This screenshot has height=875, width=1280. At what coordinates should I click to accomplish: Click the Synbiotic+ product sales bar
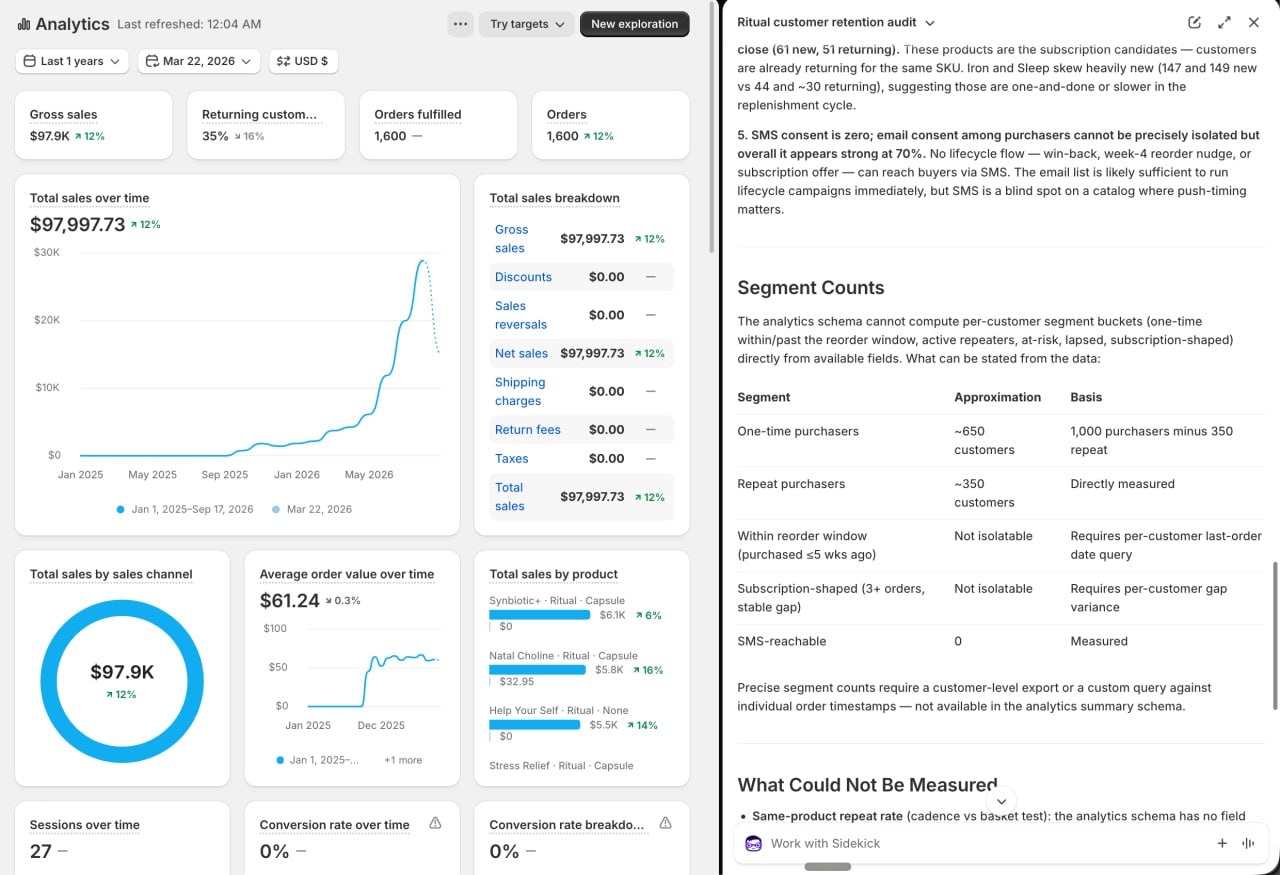[x=541, y=615]
